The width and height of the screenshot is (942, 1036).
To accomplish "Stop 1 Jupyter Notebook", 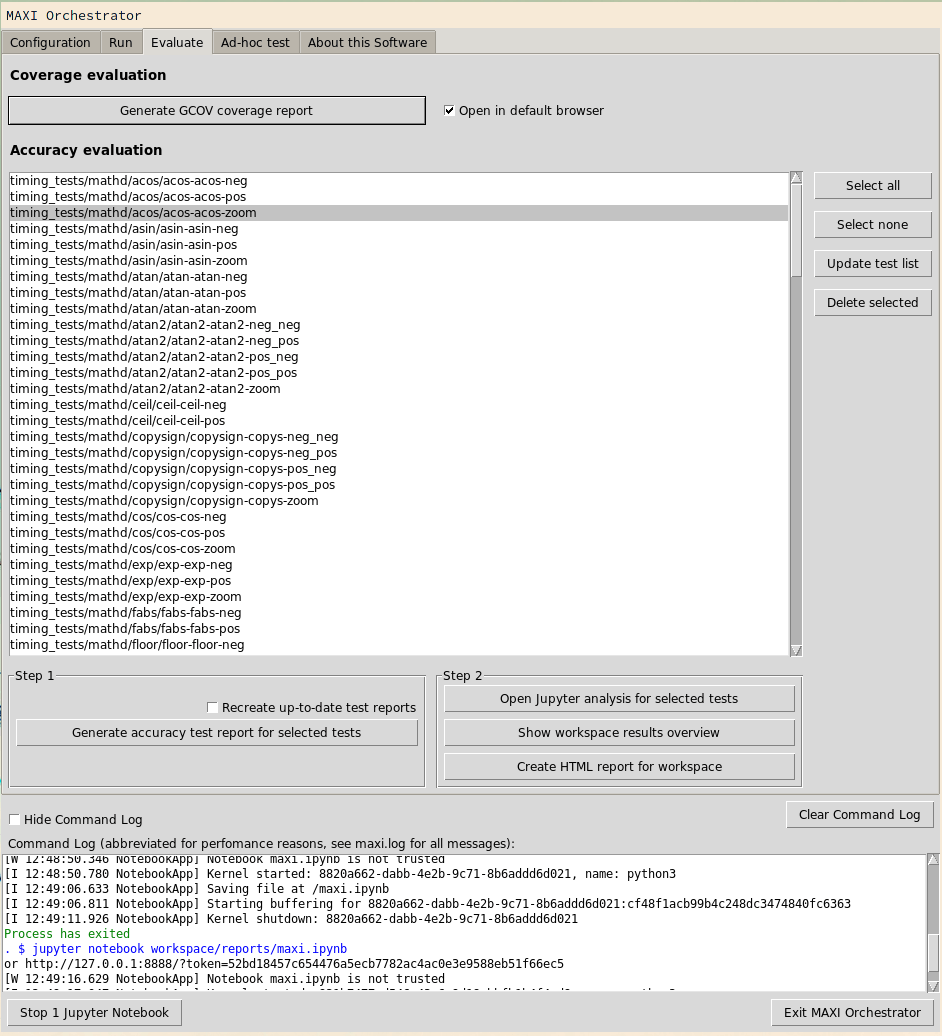I will coord(94,1012).
